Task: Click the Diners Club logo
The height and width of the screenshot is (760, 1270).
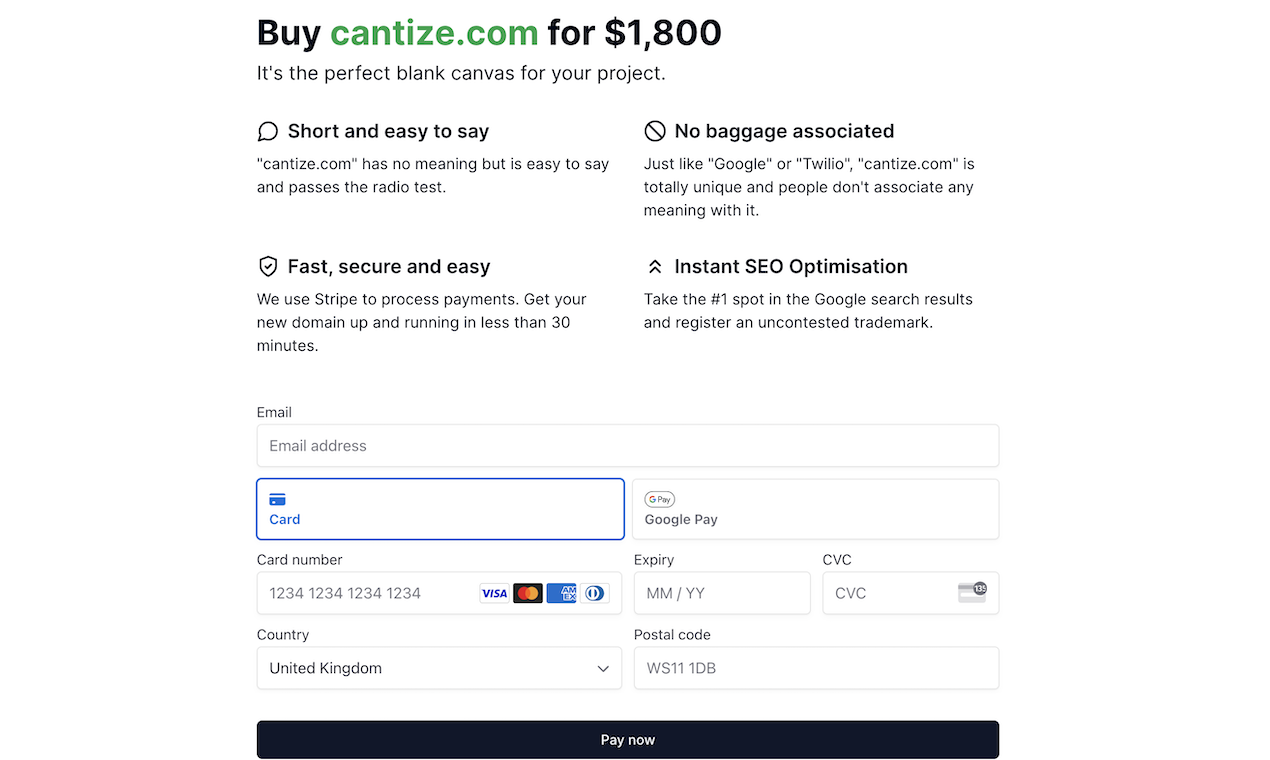Action: coord(595,593)
